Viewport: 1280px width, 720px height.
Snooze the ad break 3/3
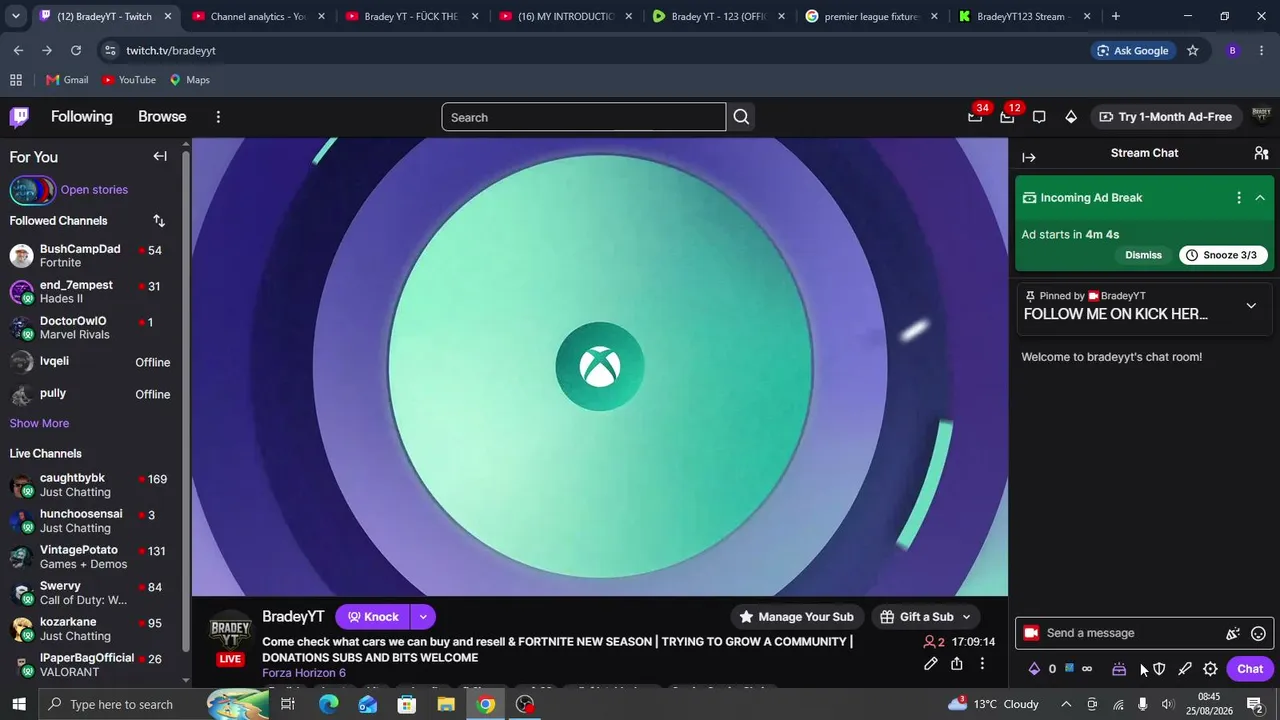[x=1224, y=255]
